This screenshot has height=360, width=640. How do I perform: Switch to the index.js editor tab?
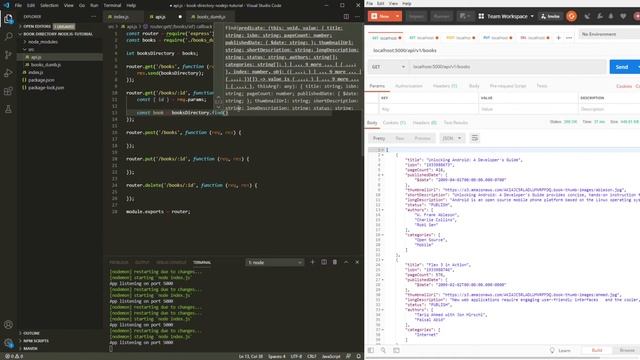coord(121,17)
